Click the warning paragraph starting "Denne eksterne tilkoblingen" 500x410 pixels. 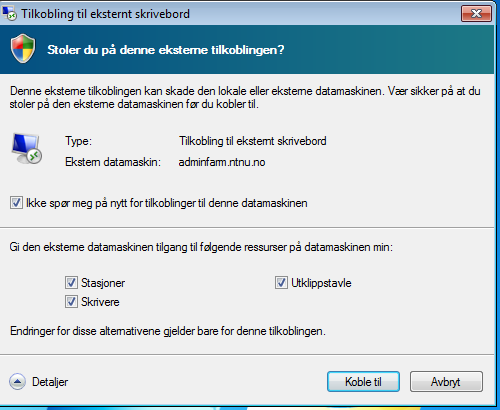(x=245, y=97)
